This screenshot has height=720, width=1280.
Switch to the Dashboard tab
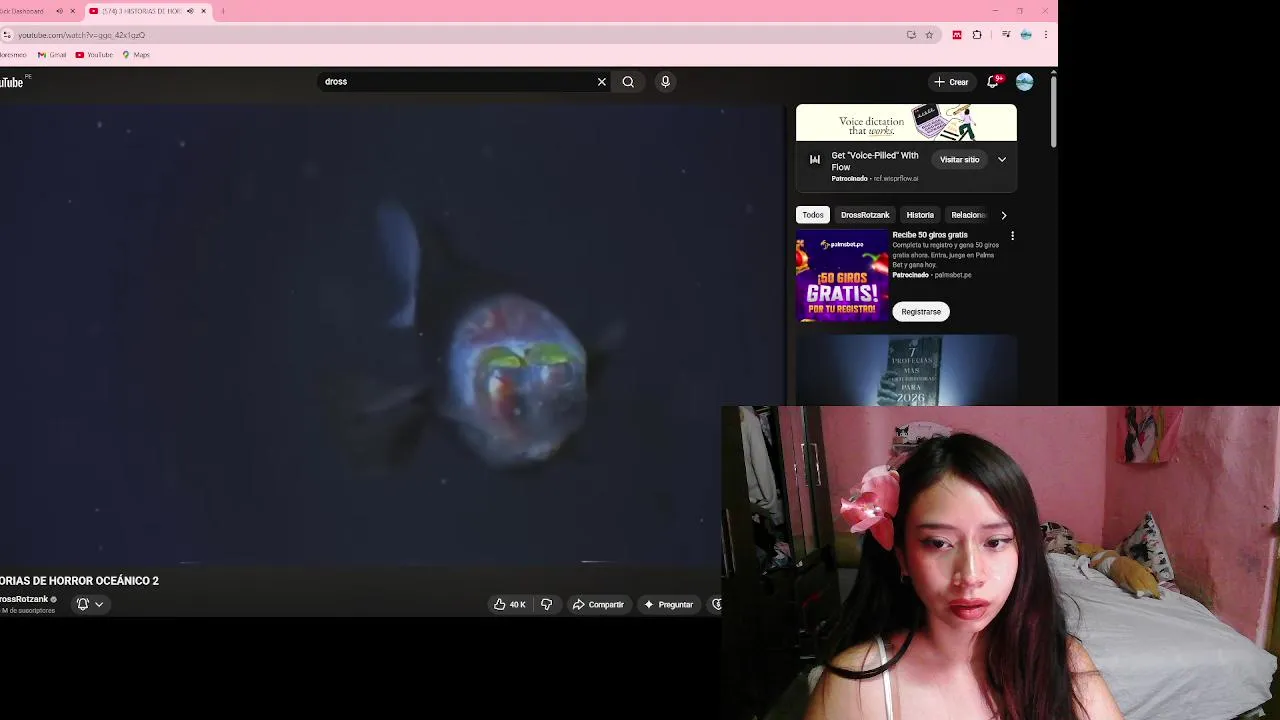click(22, 11)
